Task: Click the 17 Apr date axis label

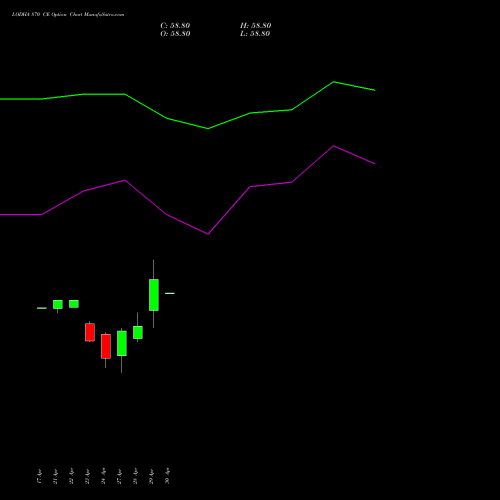Action: (39, 476)
